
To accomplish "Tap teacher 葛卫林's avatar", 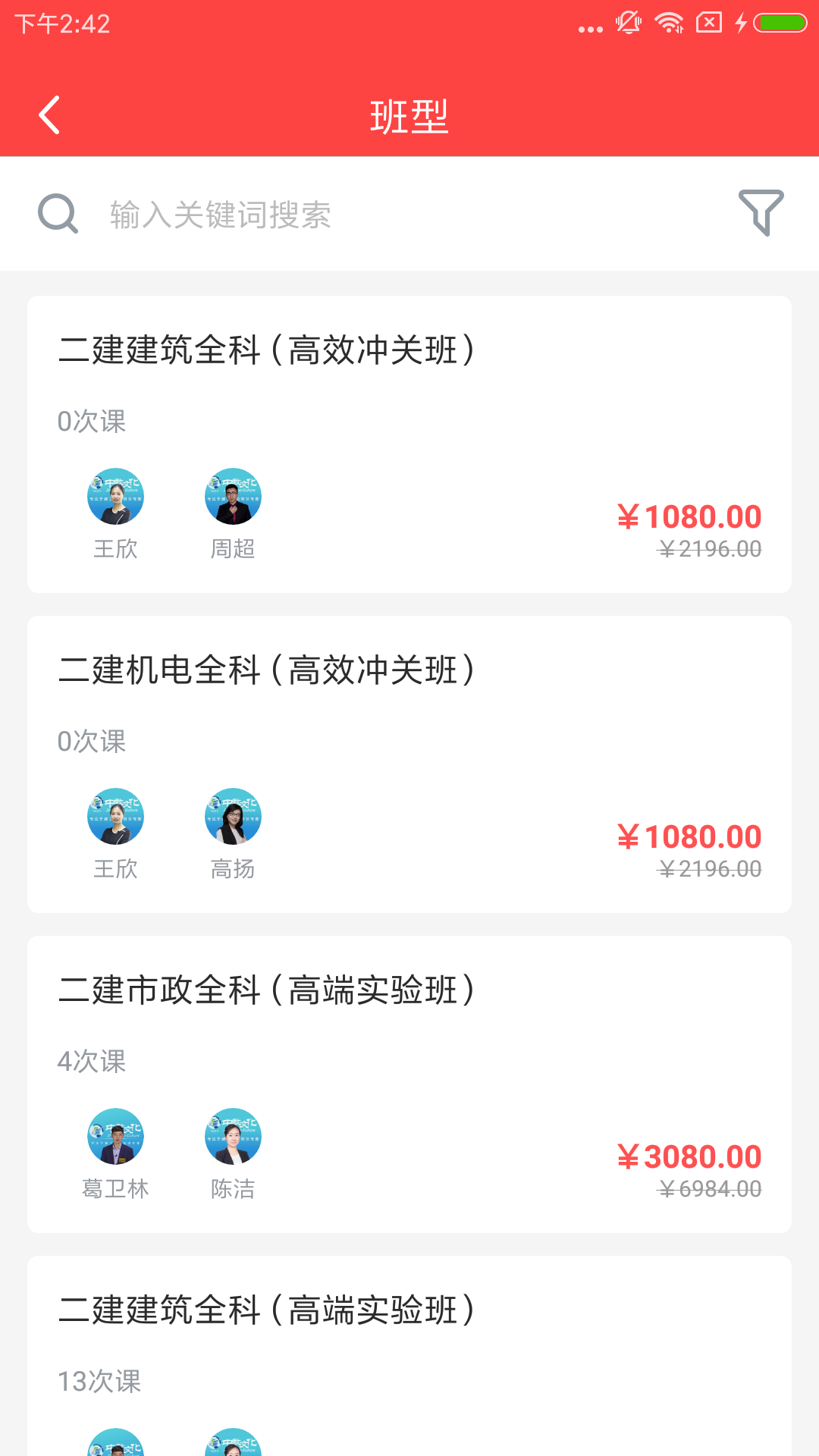I will click(x=115, y=1137).
